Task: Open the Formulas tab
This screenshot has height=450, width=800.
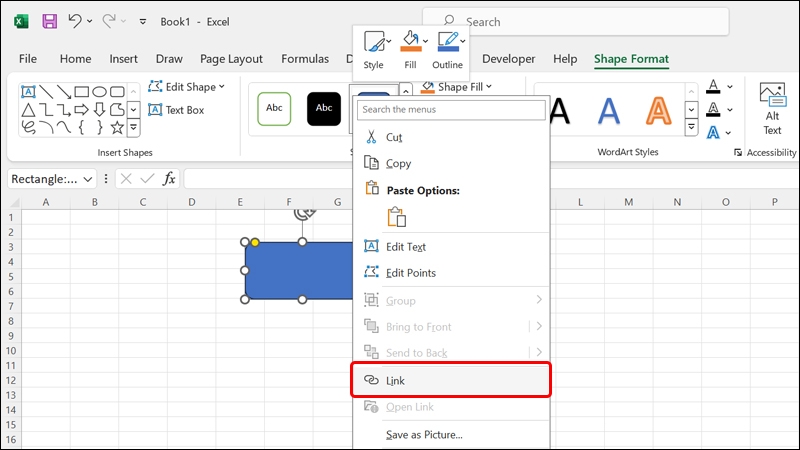Action: point(305,59)
